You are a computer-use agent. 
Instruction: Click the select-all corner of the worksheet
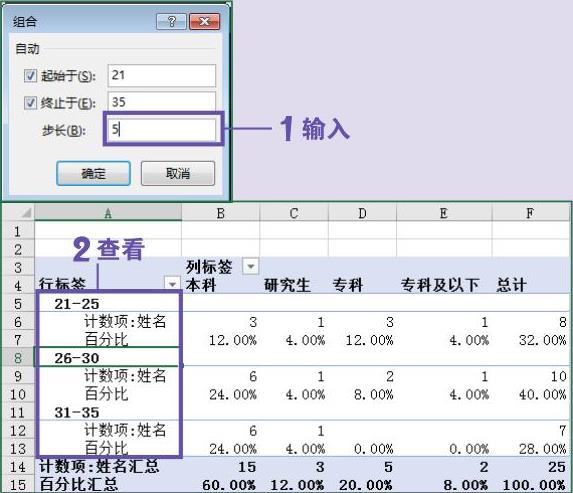(x=18, y=213)
